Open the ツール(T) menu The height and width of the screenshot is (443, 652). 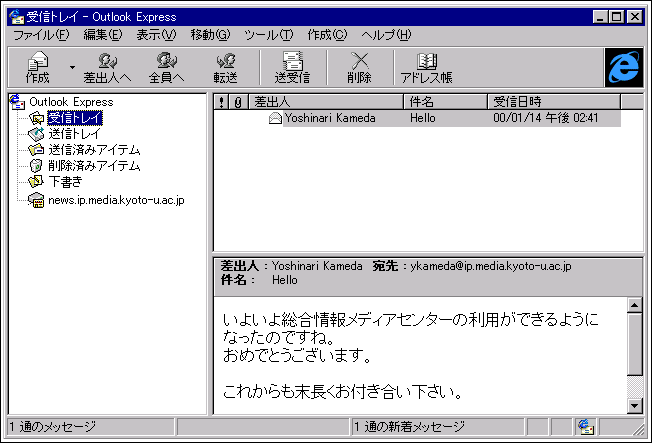(269, 35)
